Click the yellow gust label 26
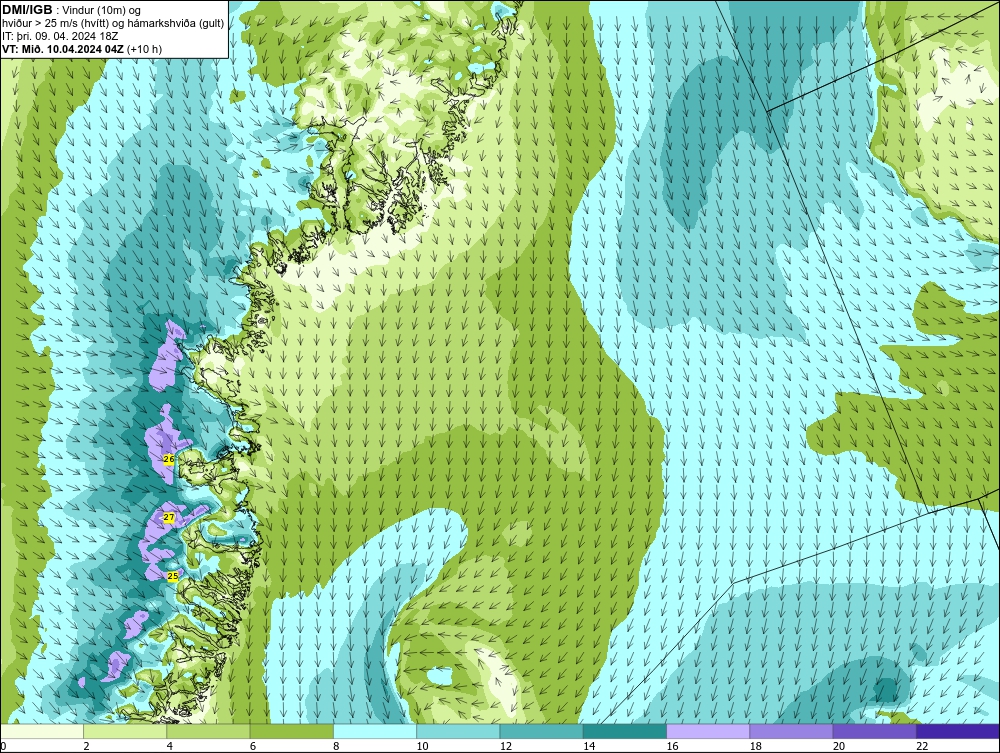The image size is (1000, 753). (169, 459)
